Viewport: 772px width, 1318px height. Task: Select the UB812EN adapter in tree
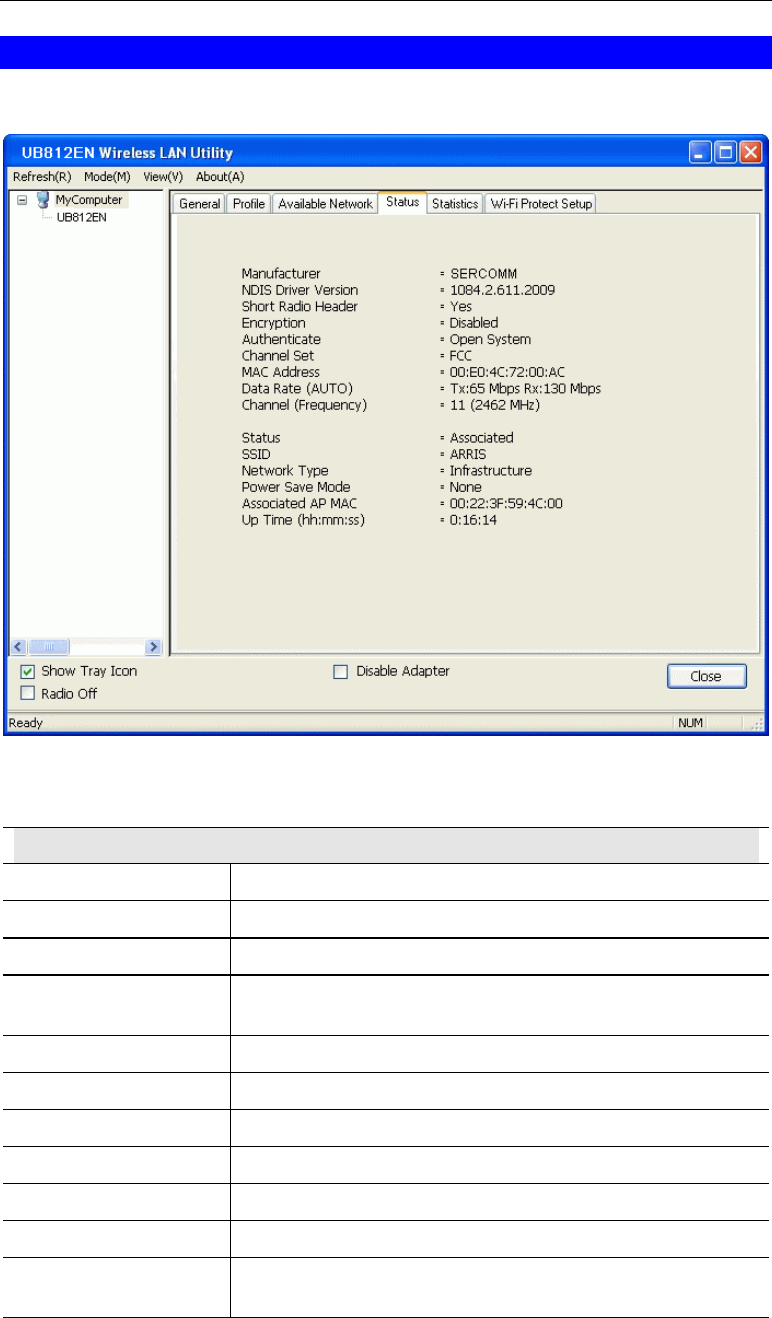coord(81,216)
